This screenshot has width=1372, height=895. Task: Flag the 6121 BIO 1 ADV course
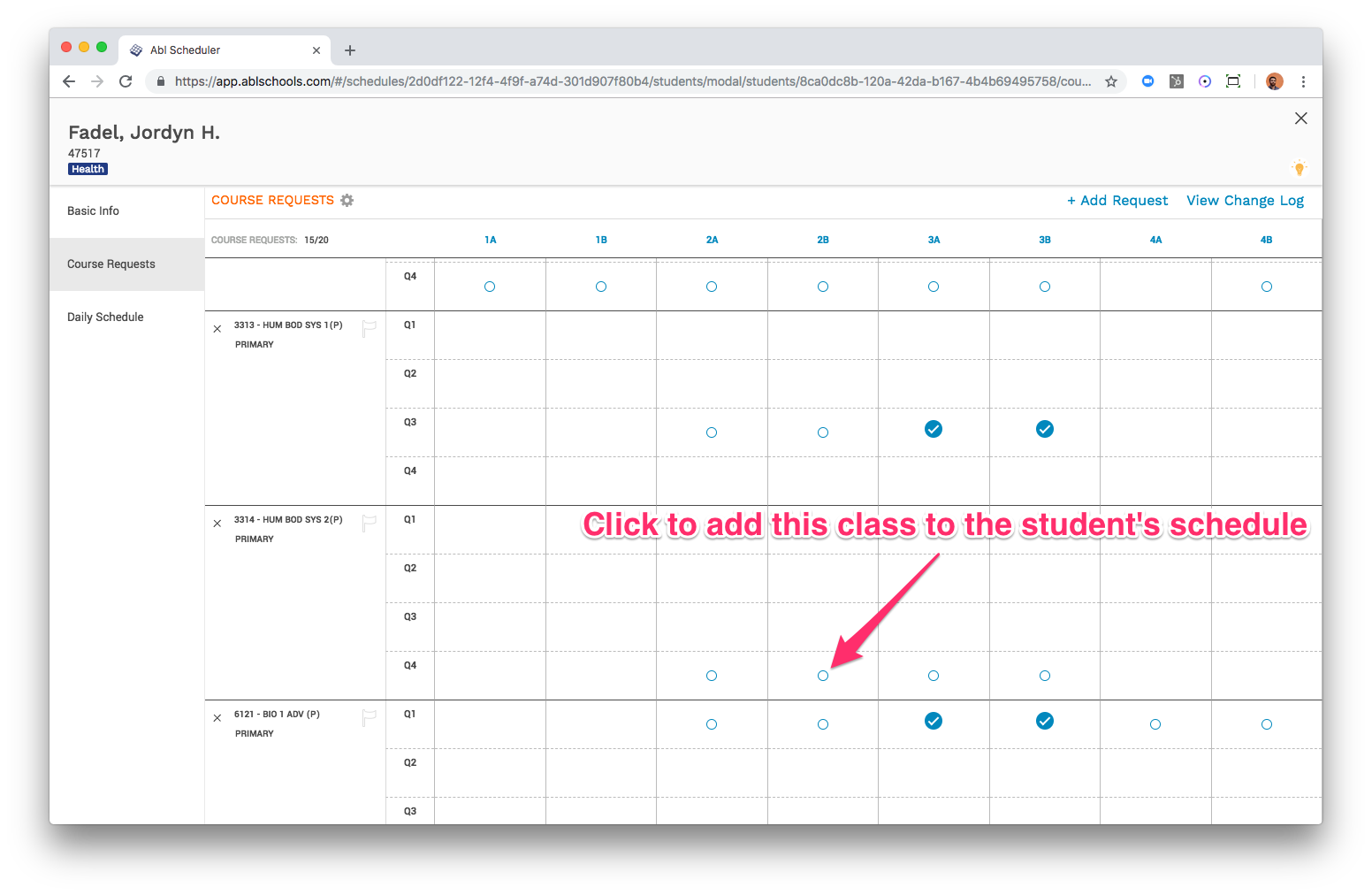coord(370,717)
